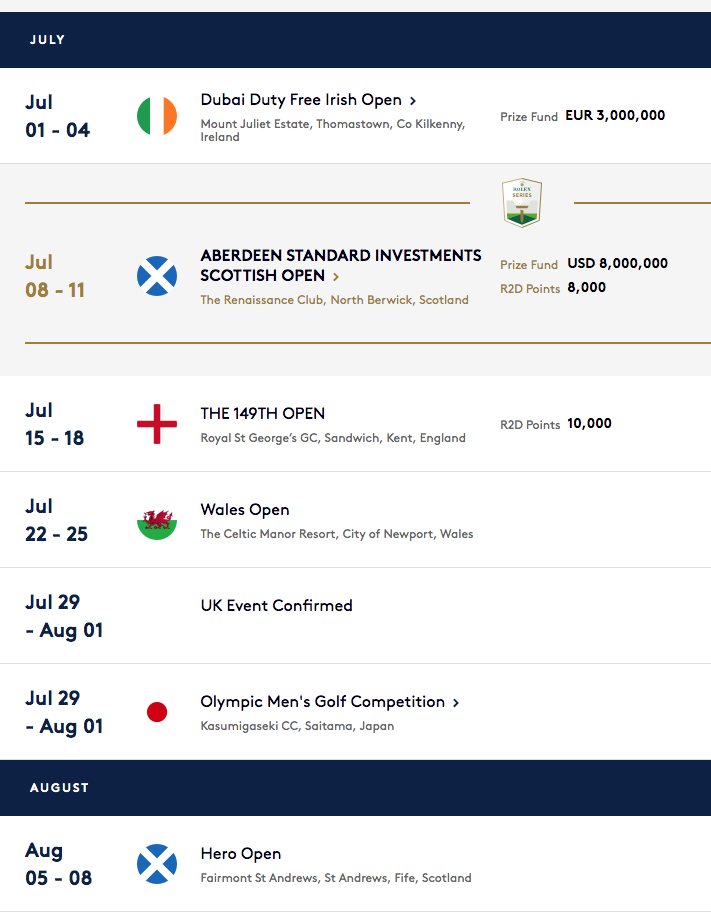
Task: Click the Scotland flag beside Hero Open
Action: click(x=157, y=864)
